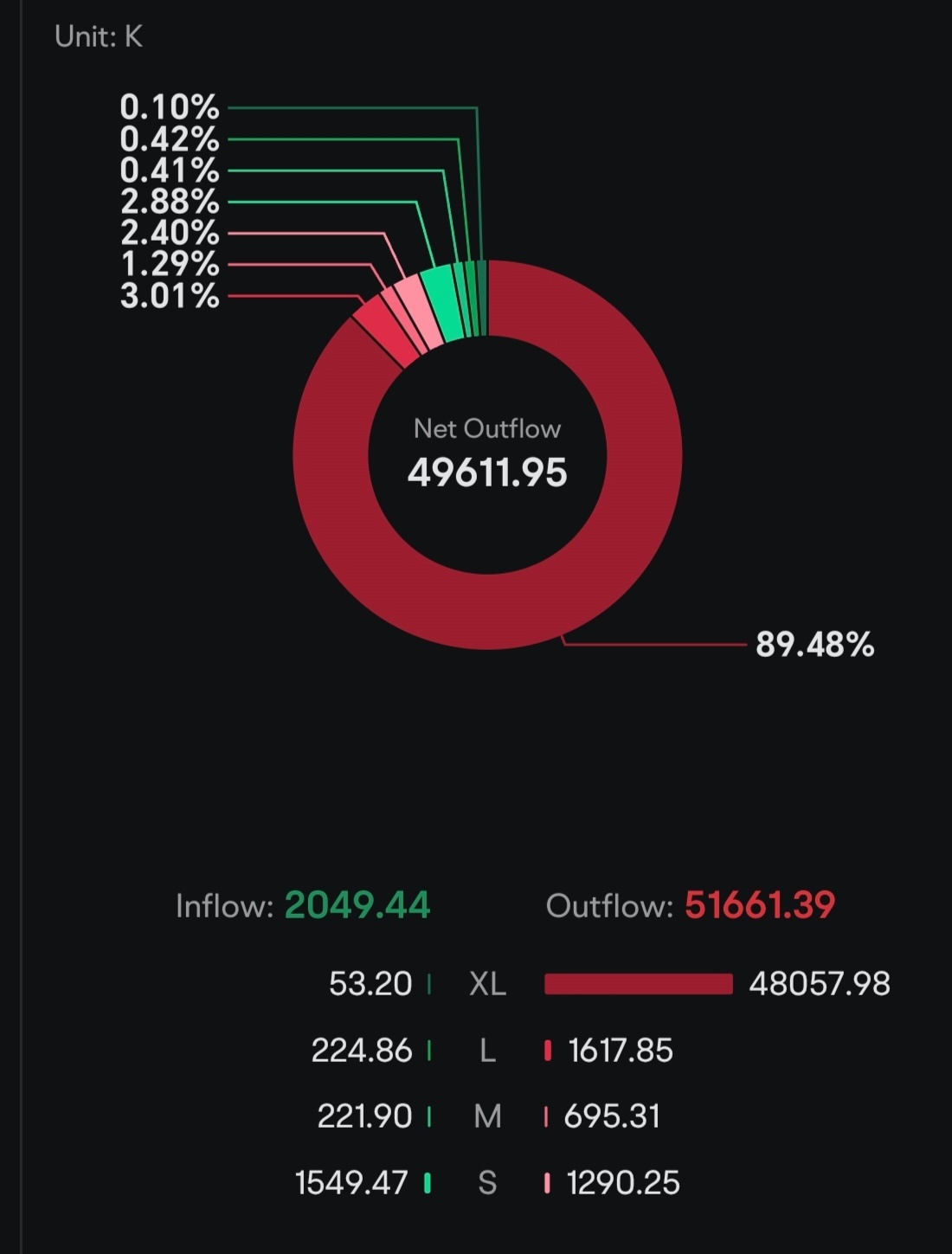This screenshot has height=1254, width=952.
Task: Click the M order size label
Action: point(487,1116)
